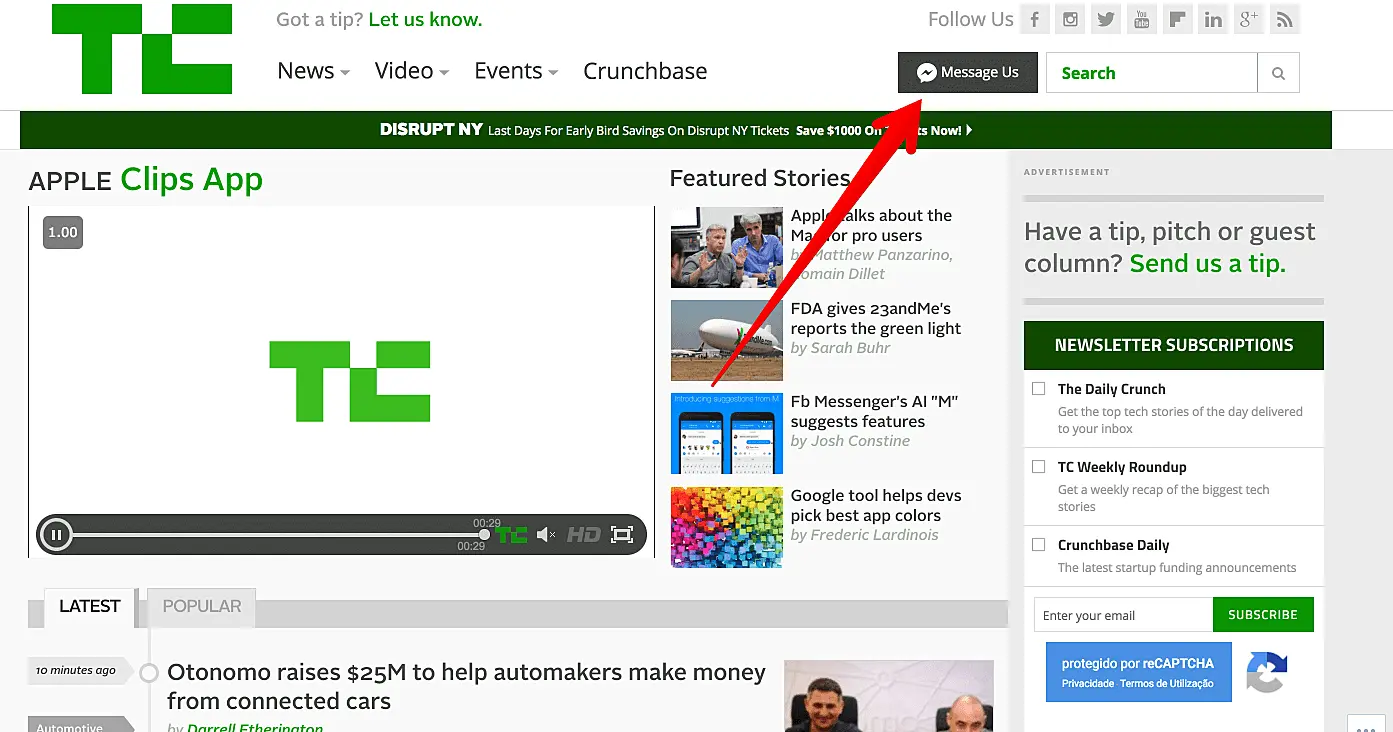Select the Crunchbase menu item
The width and height of the screenshot is (1393, 732).
(645, 71)
